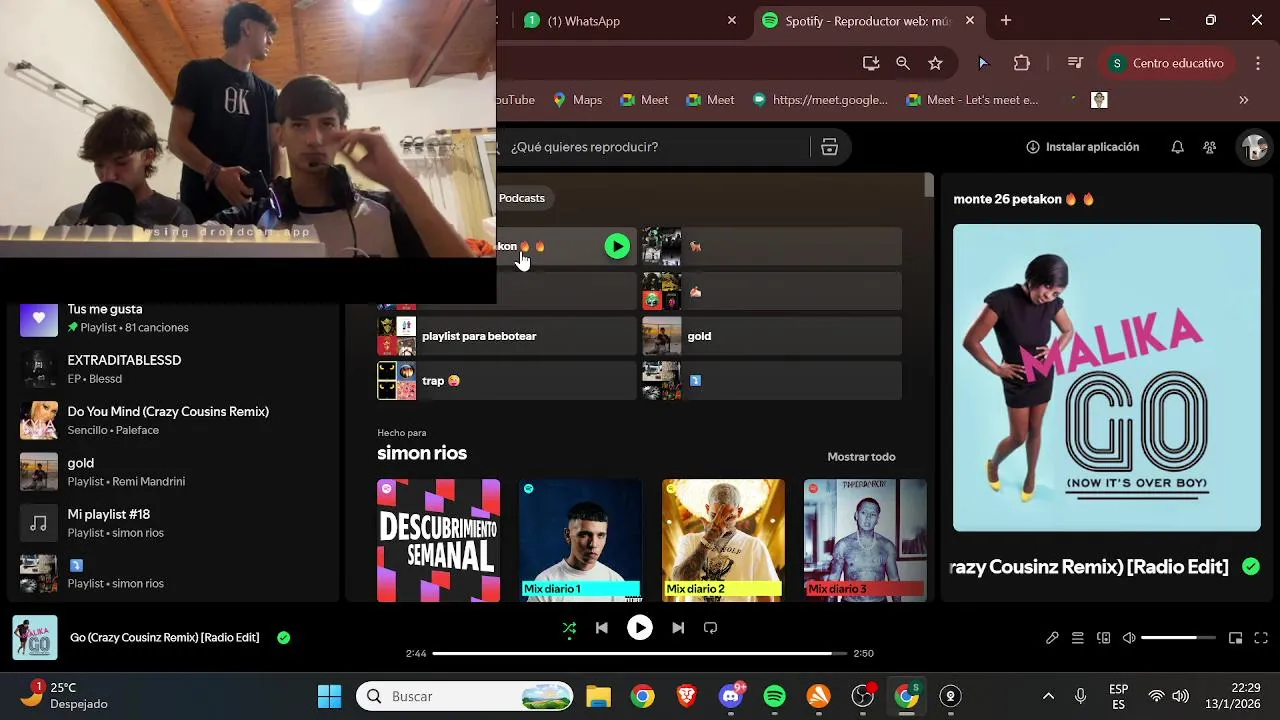
Task: Open Tus me gusta in library
Action: [172, 318]
